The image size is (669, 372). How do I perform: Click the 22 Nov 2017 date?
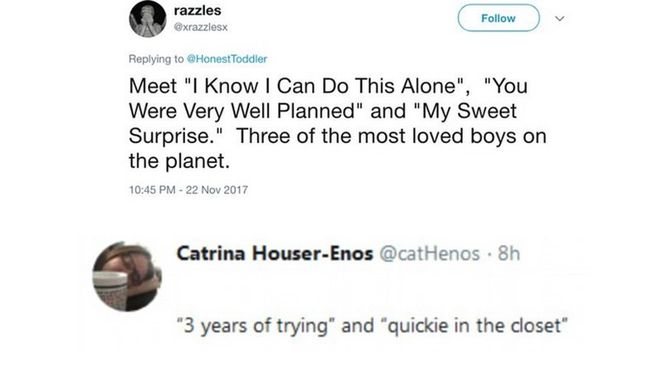[x=217, y=190]
